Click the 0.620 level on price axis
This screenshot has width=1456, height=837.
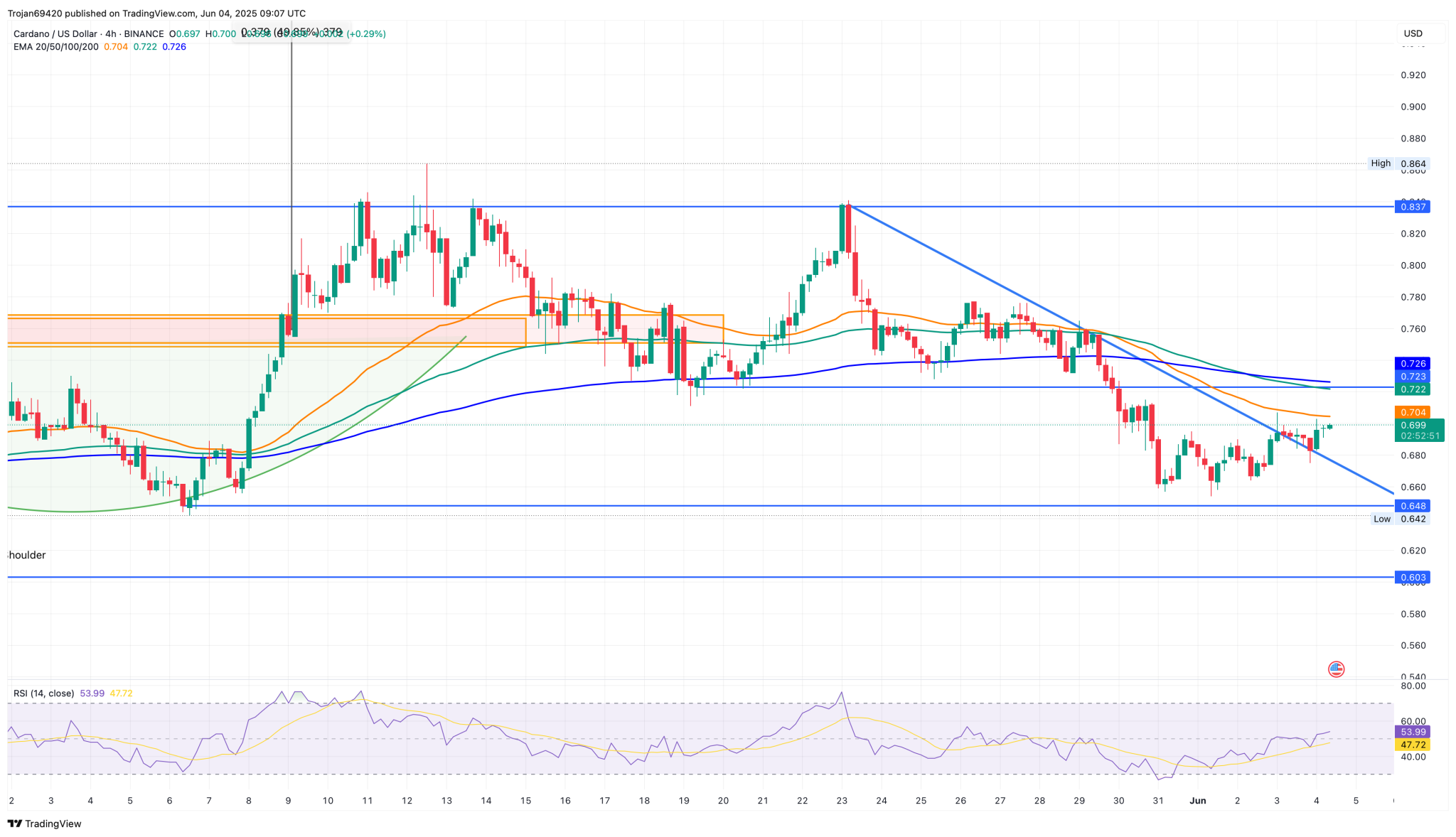(1413, 551)
